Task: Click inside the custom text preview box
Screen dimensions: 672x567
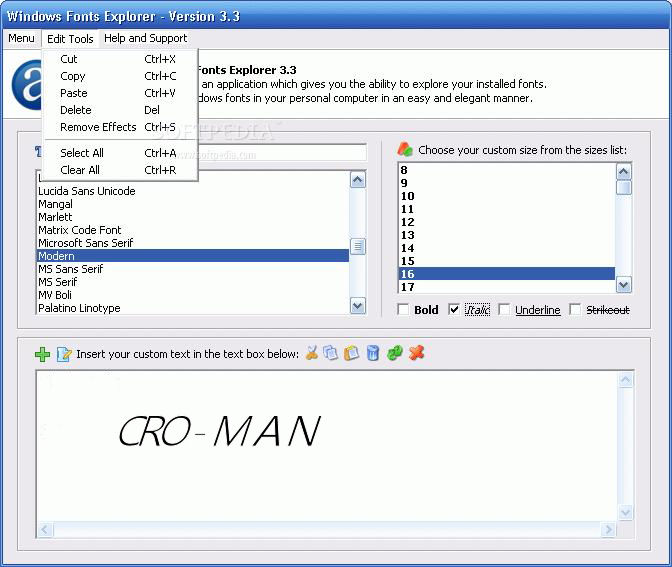Action: point(327,446)
